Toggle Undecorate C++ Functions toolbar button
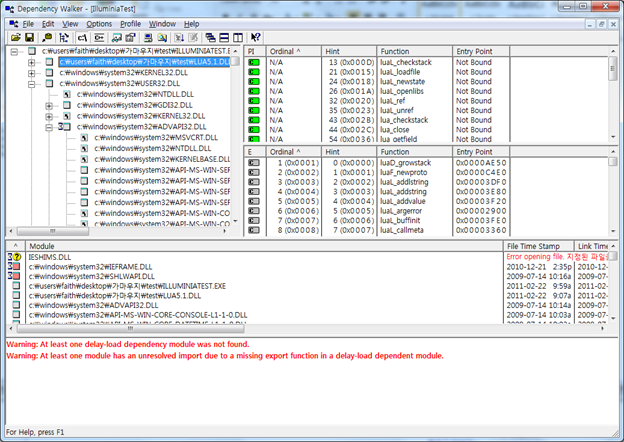The width and height of the screenshot is (624, 442). [x=99, y=38]
